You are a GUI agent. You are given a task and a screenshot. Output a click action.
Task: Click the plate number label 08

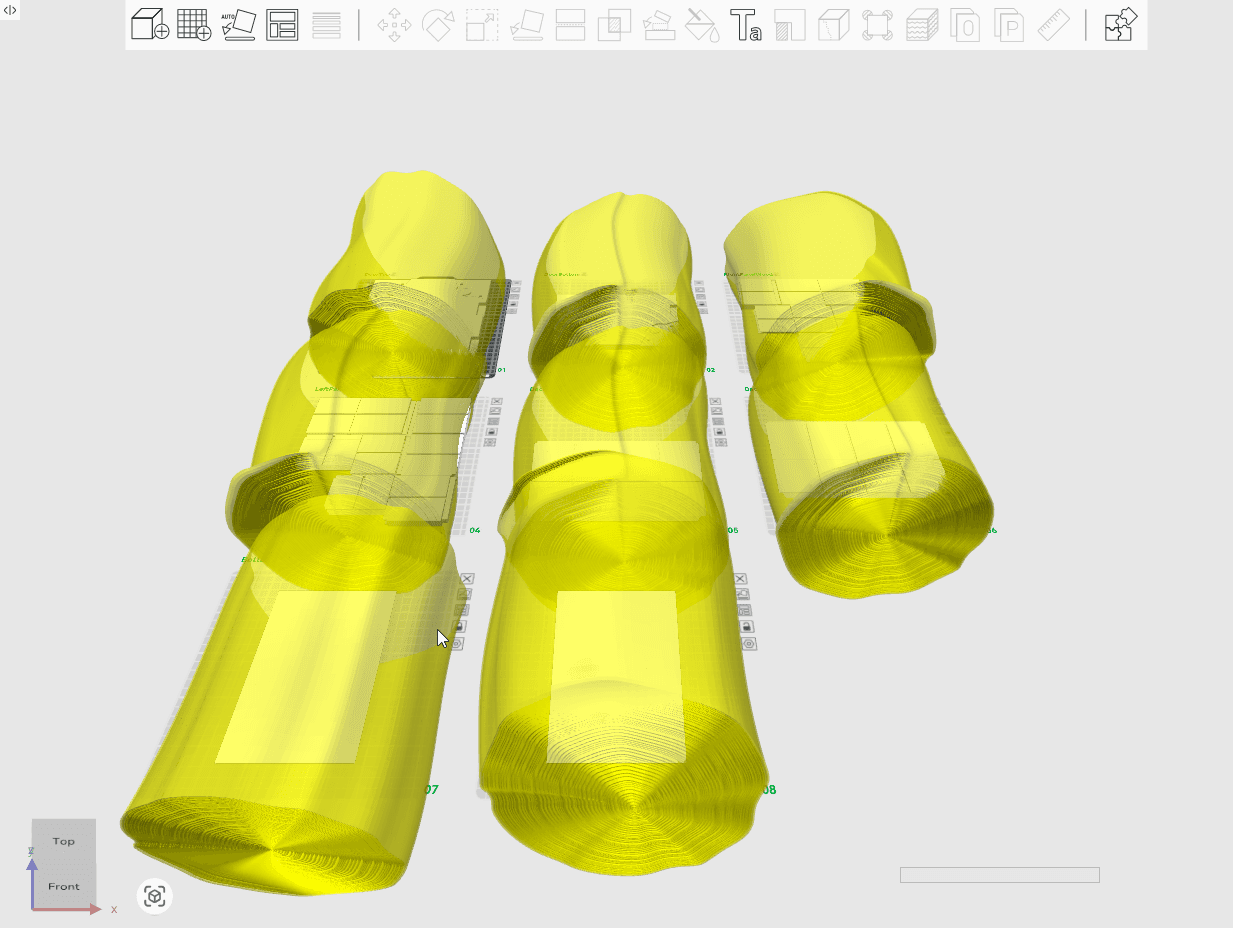768,790
